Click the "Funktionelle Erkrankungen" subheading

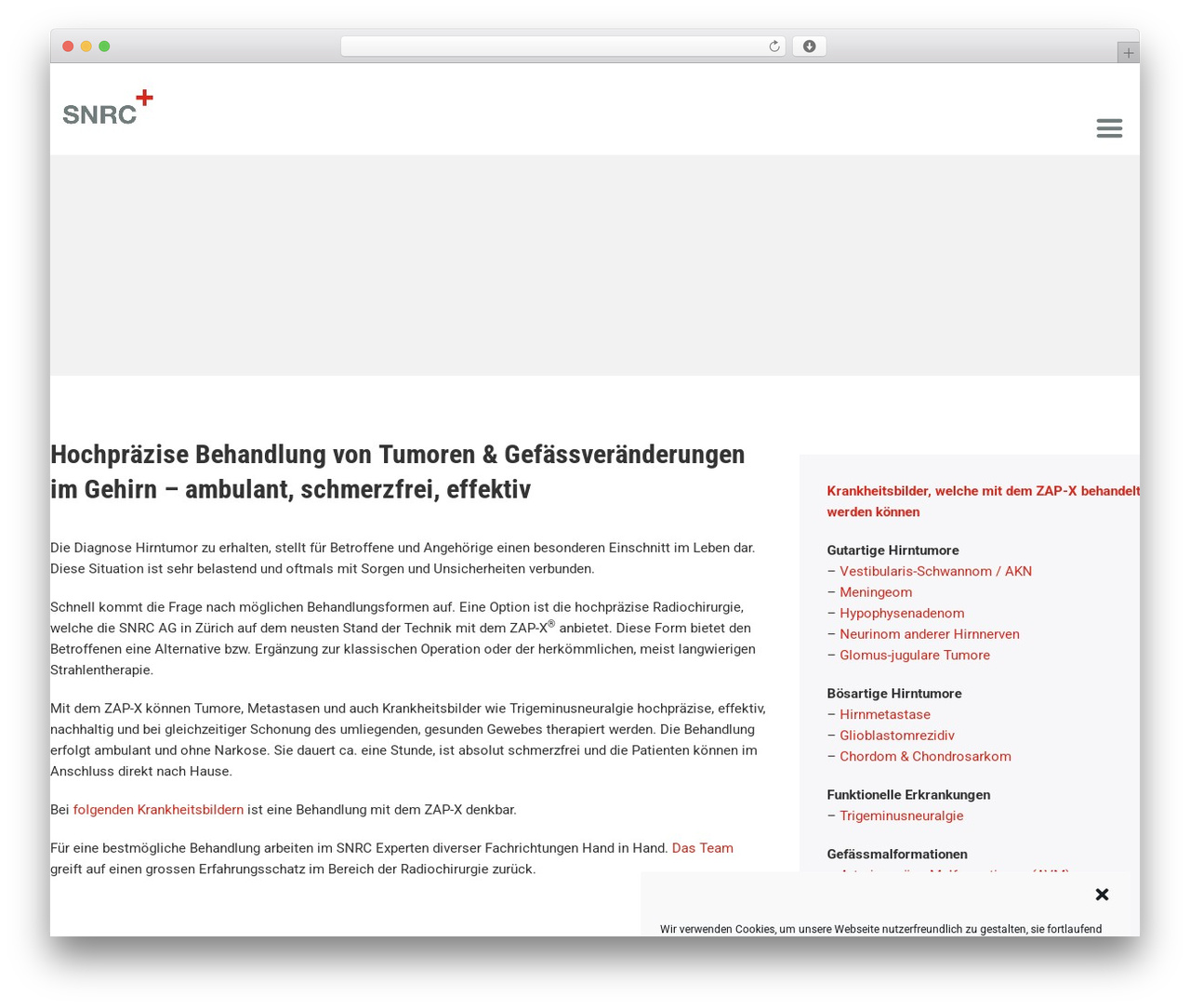point(908,795)
